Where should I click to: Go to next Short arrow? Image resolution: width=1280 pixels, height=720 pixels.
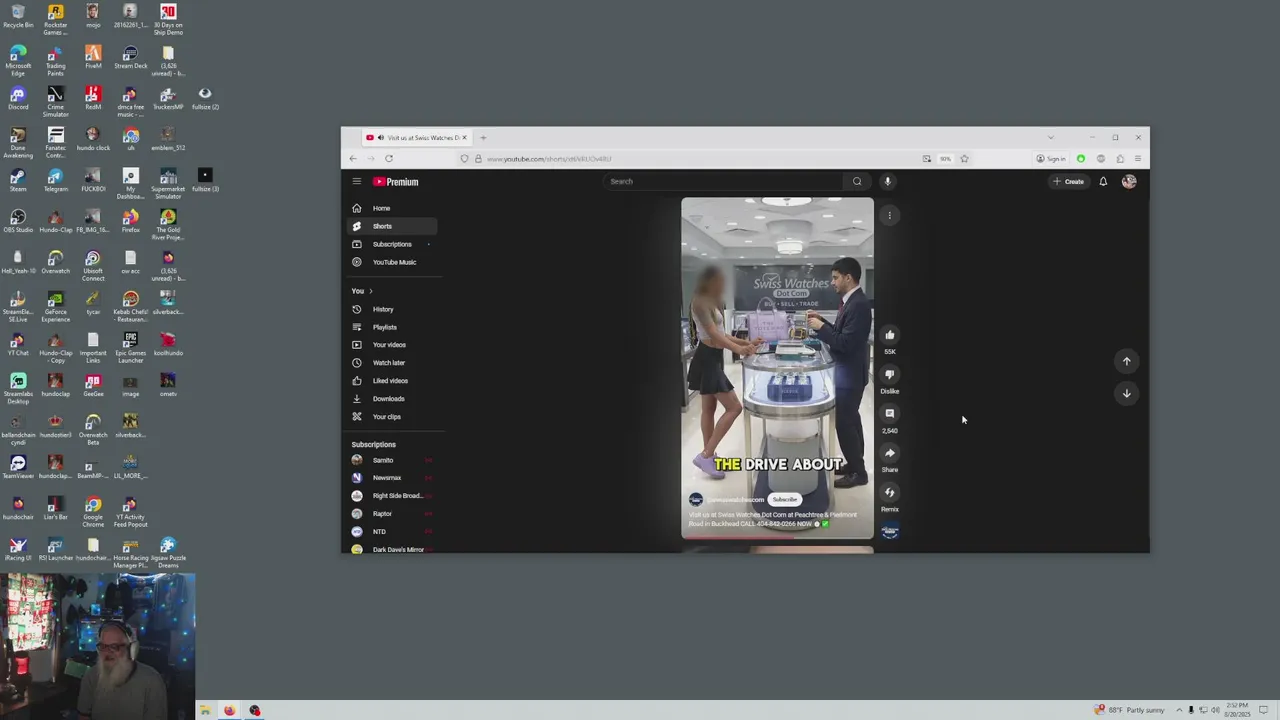click(x=1126, y=393)
